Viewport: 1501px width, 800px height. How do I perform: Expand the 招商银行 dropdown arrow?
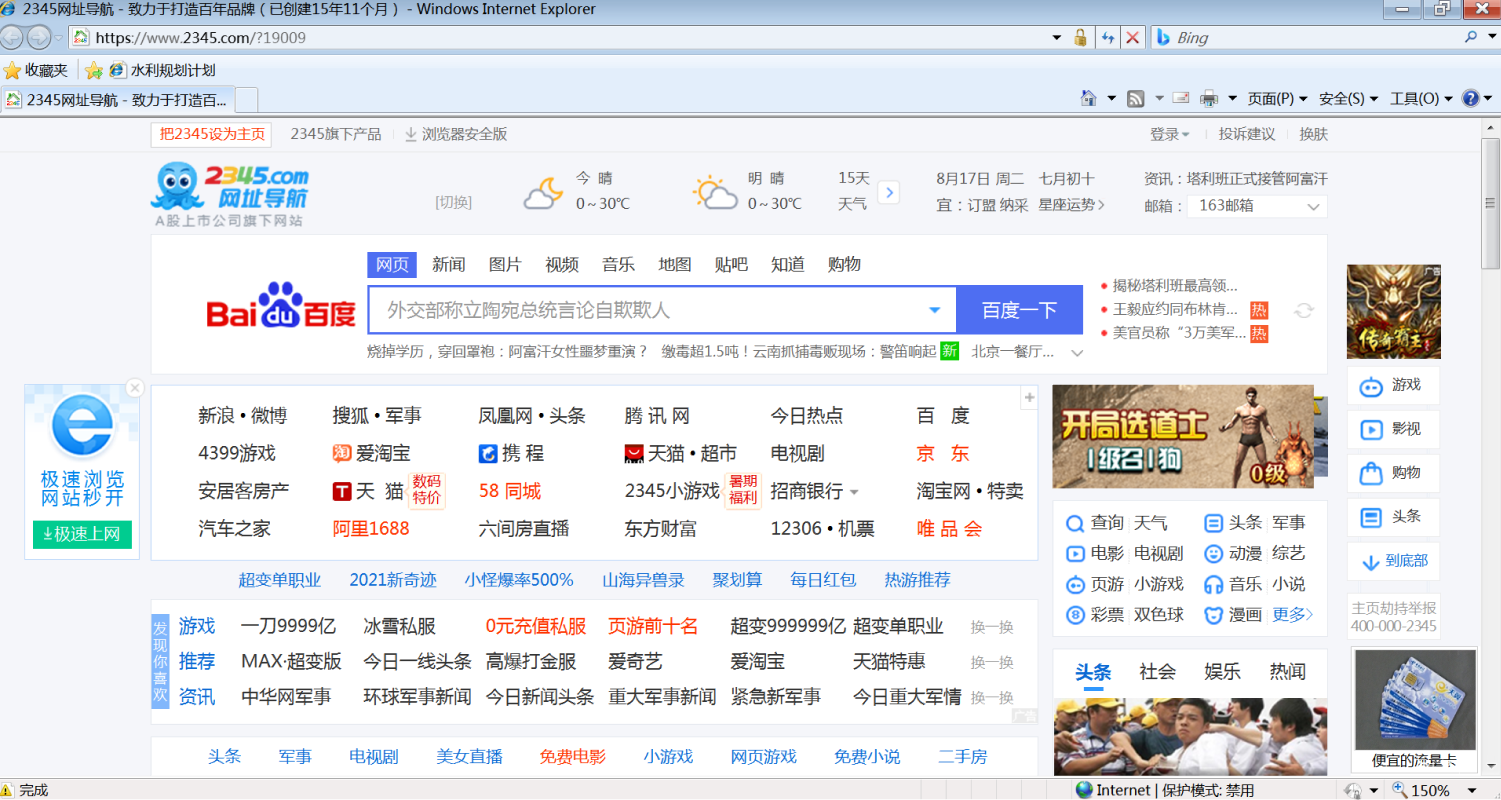856,491
